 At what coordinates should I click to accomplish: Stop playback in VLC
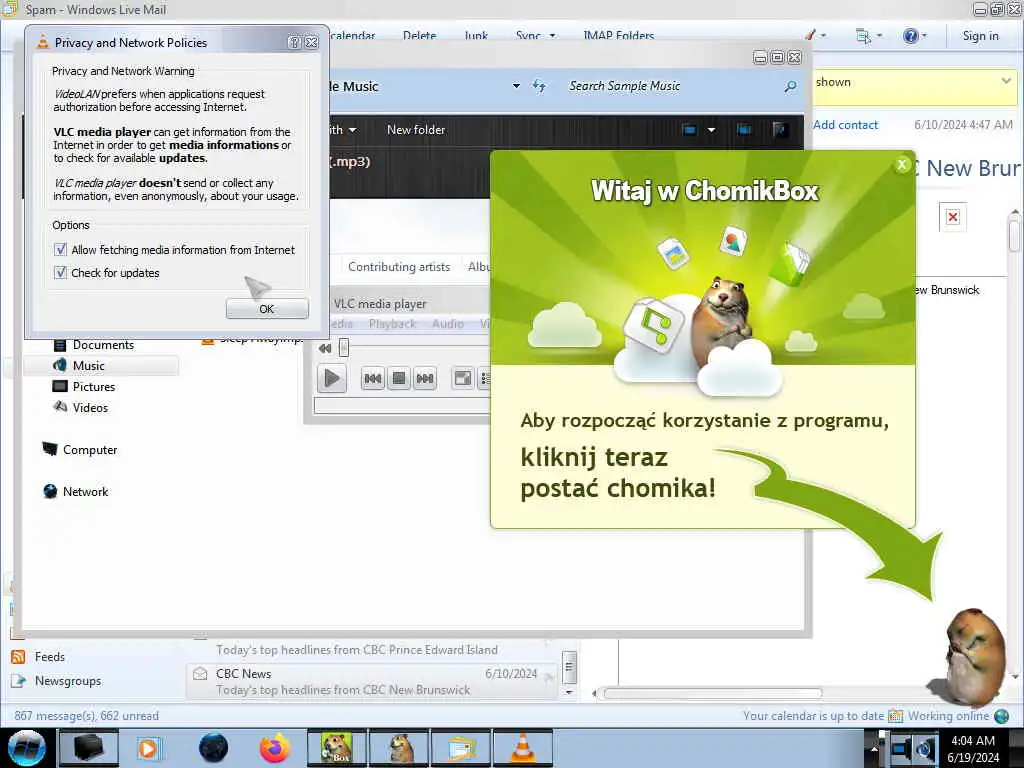[399, 378]
